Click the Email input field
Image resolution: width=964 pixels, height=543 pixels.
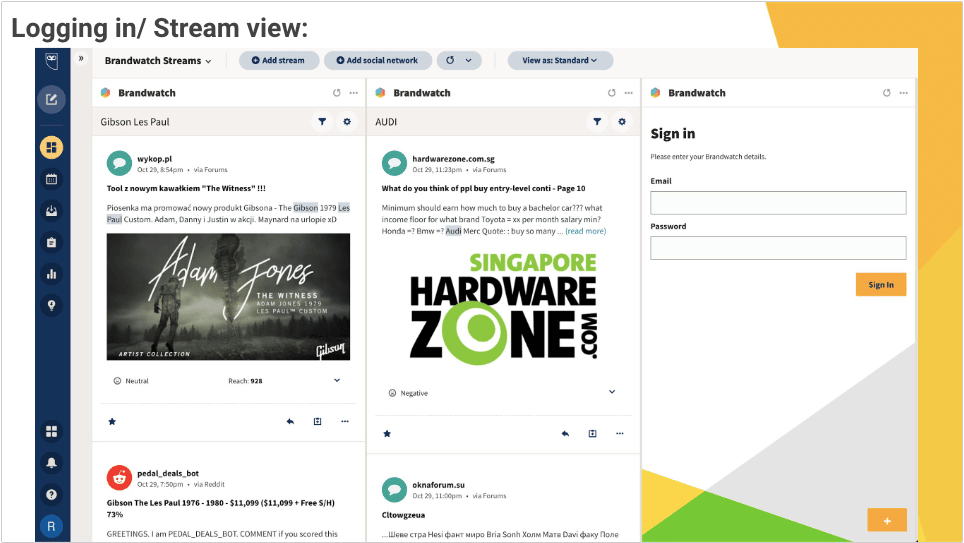778,203
